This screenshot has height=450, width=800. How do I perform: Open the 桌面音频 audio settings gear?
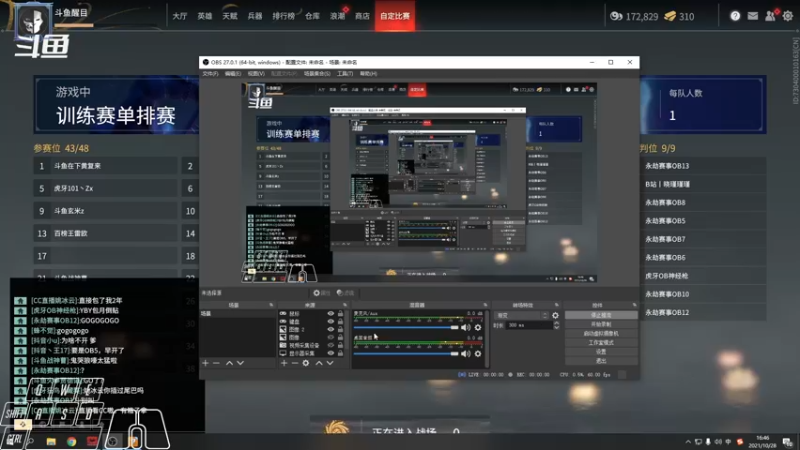pyautogui.click(x=478, y=353)
